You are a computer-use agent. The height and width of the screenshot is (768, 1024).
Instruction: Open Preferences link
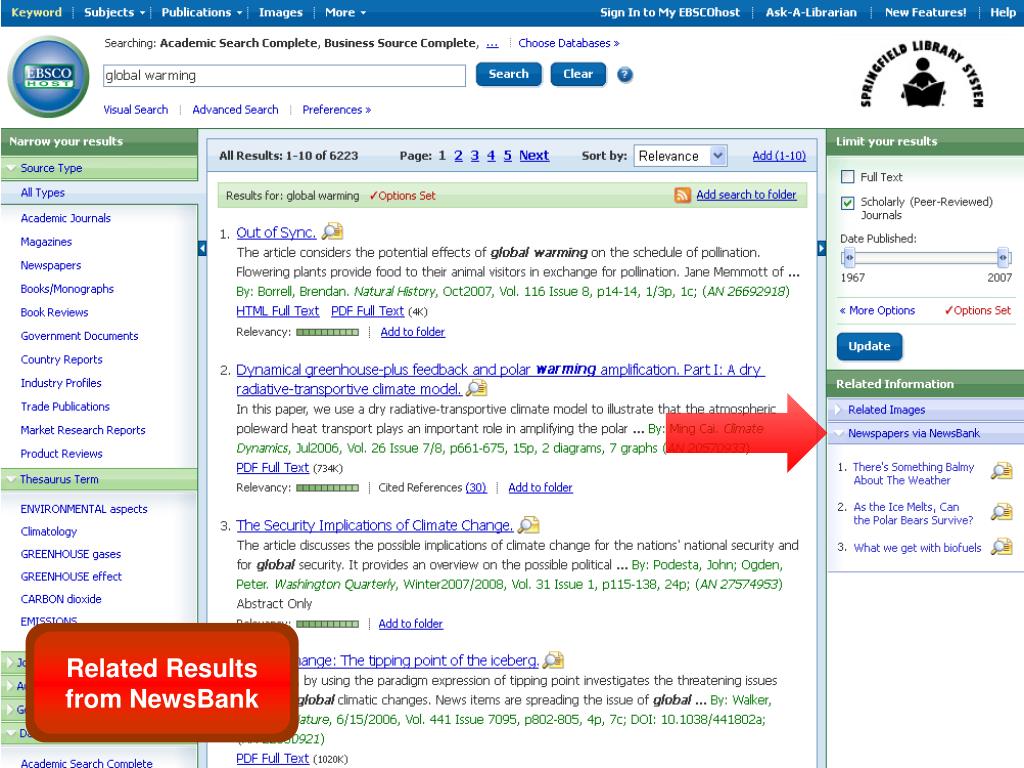[336, 110]
